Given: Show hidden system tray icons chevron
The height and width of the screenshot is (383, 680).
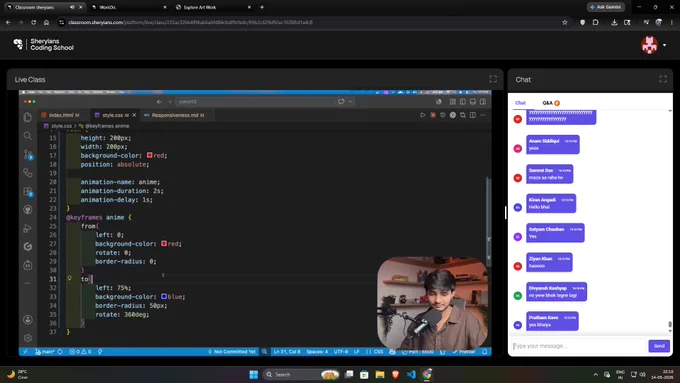Looking at the screenshot, I should tap(595, 374).
